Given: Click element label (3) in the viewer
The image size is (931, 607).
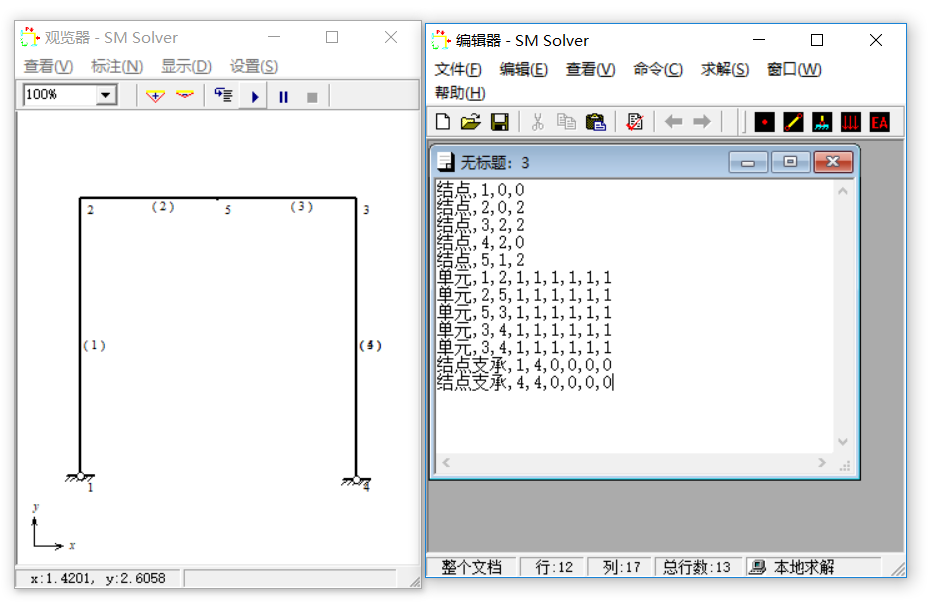Looking at the screenshot, I should coord(302,207).
